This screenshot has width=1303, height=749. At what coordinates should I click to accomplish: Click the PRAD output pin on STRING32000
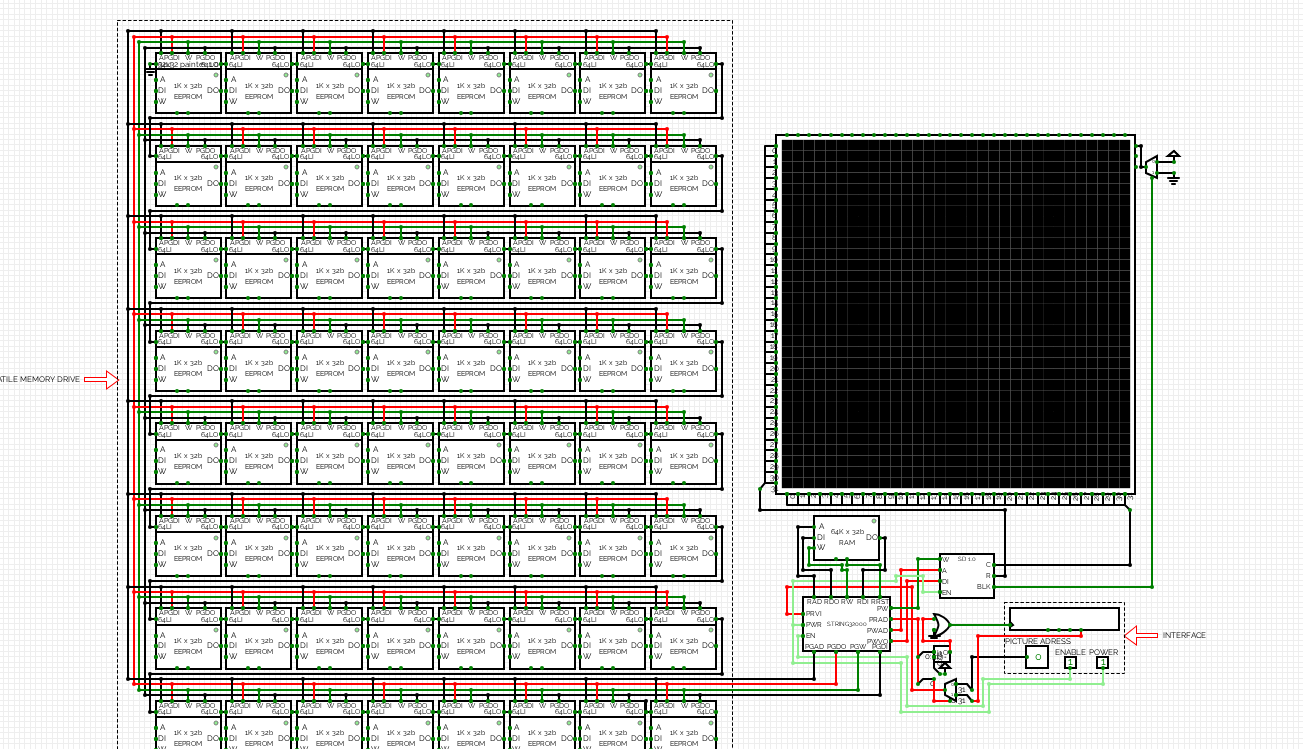point(890,619)
